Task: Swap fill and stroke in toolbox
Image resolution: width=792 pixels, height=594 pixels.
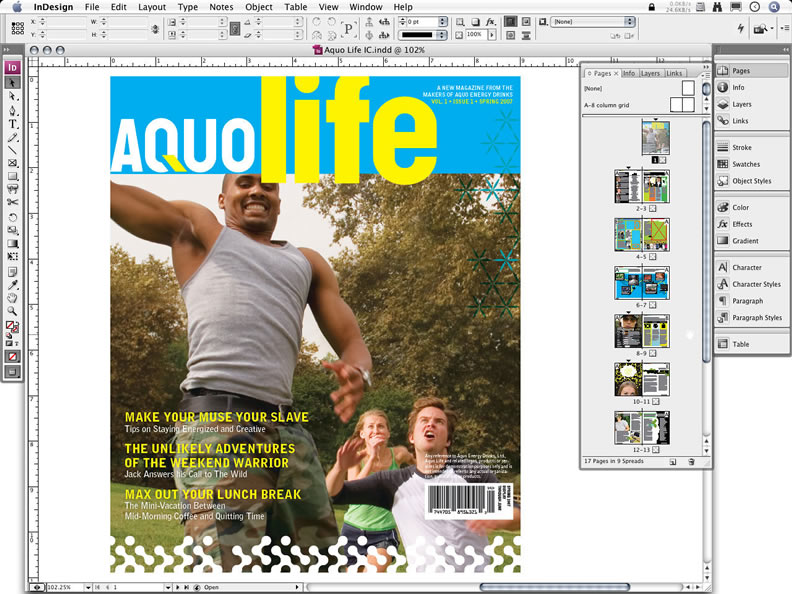Action: coord(17,324)
